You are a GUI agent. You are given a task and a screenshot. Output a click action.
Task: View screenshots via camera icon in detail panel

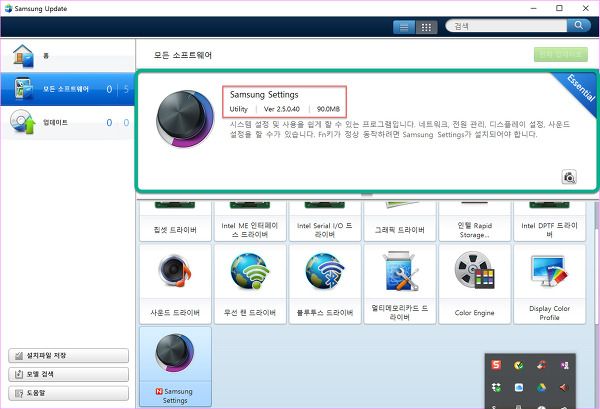point(569,177)
